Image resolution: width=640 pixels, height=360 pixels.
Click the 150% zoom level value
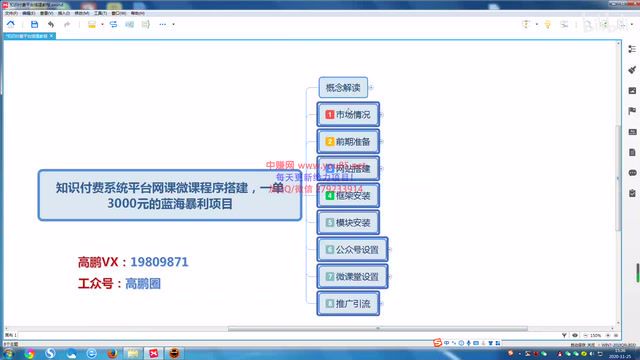tap(596, 336)
